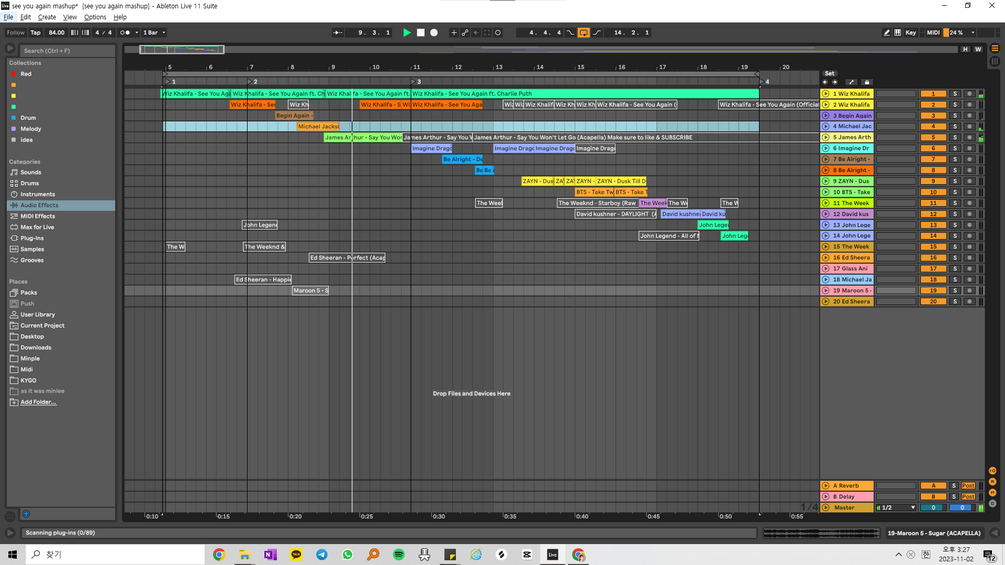This screenshot has height=565, width=1005.
Task: Open the Master output 1/2 dropdown
Action: click(x=896, y=507)
